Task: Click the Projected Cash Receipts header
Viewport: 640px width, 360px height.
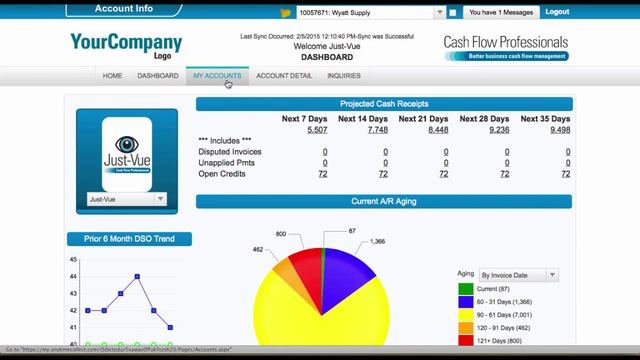Action: (x=384, y=104)
